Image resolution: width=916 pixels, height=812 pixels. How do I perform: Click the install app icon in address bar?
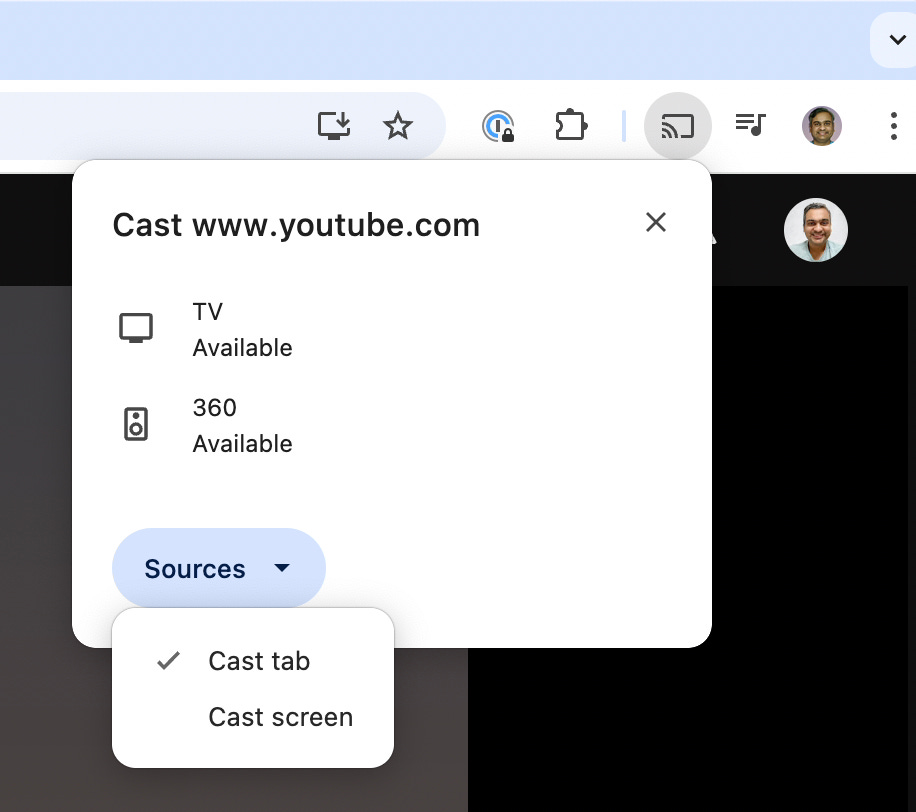334,126
